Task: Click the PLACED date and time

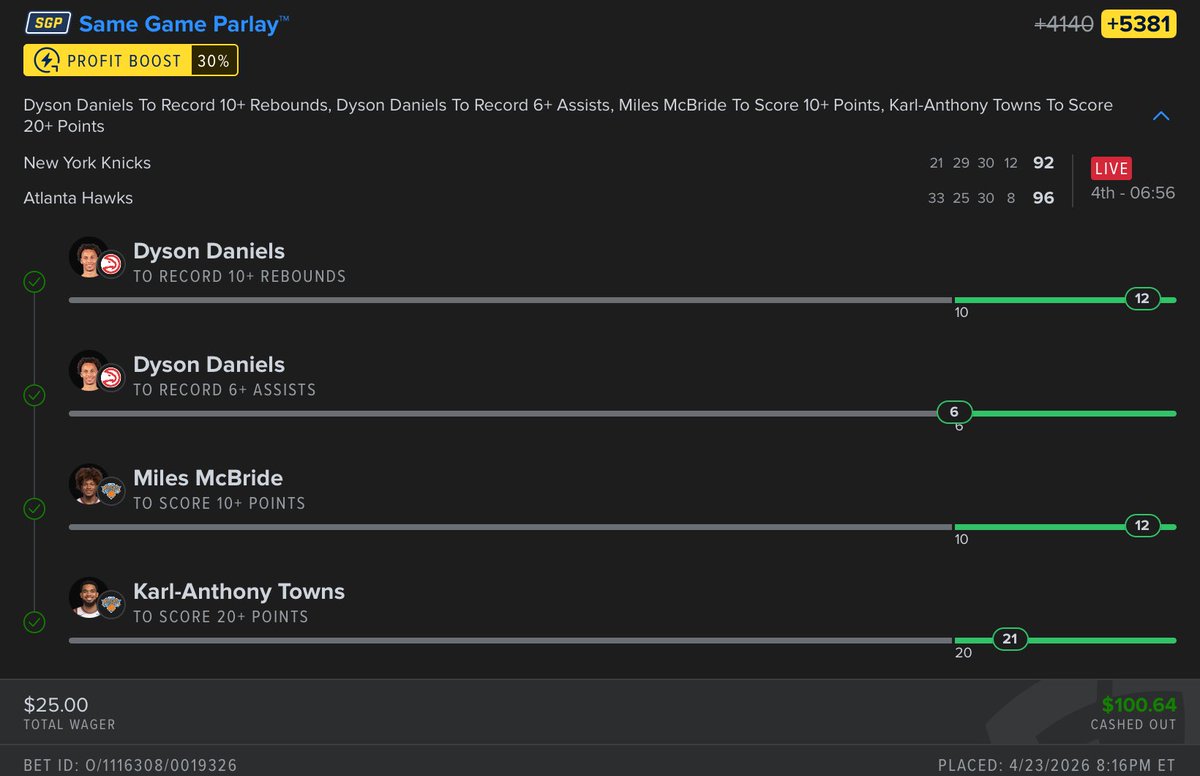Action: [x=1058, y=765]
